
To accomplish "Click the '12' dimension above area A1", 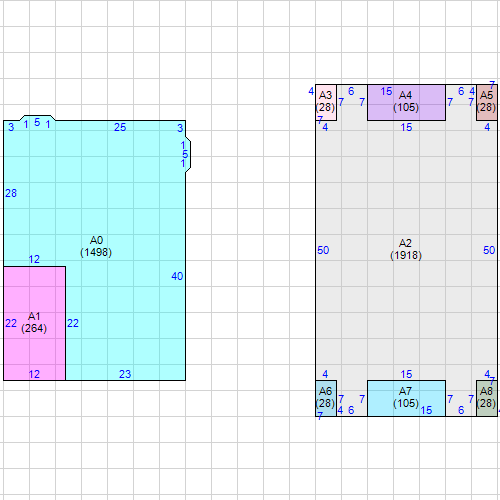I will click(x=34, y=259).
